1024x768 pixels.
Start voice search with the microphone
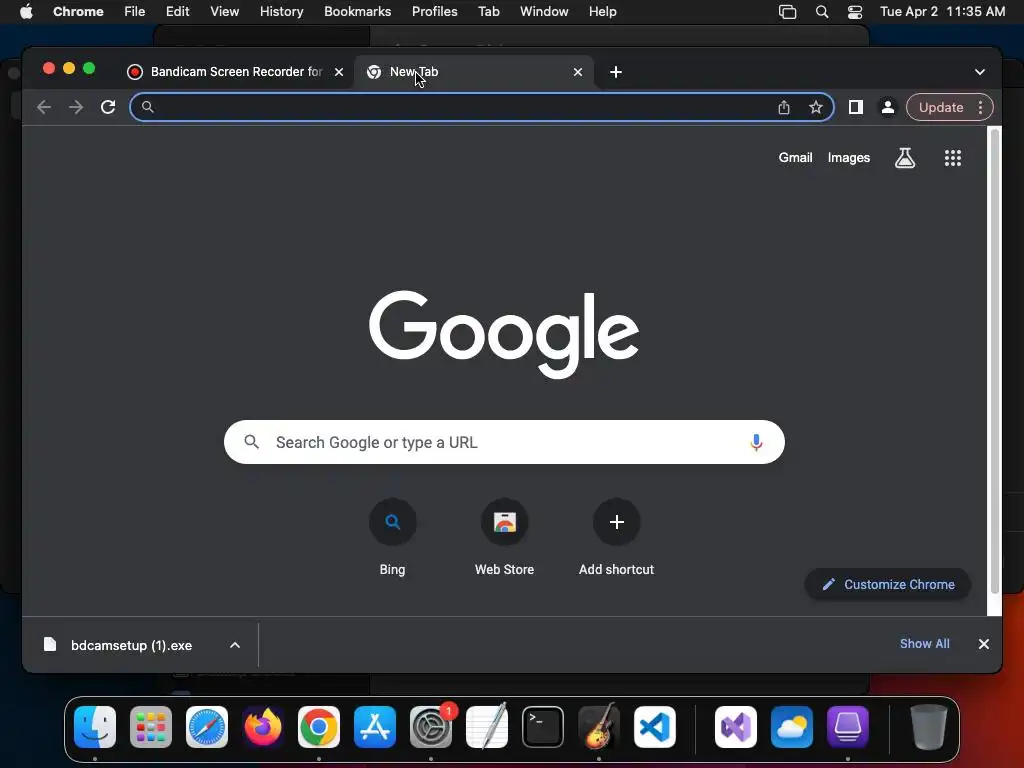[756, 442]
